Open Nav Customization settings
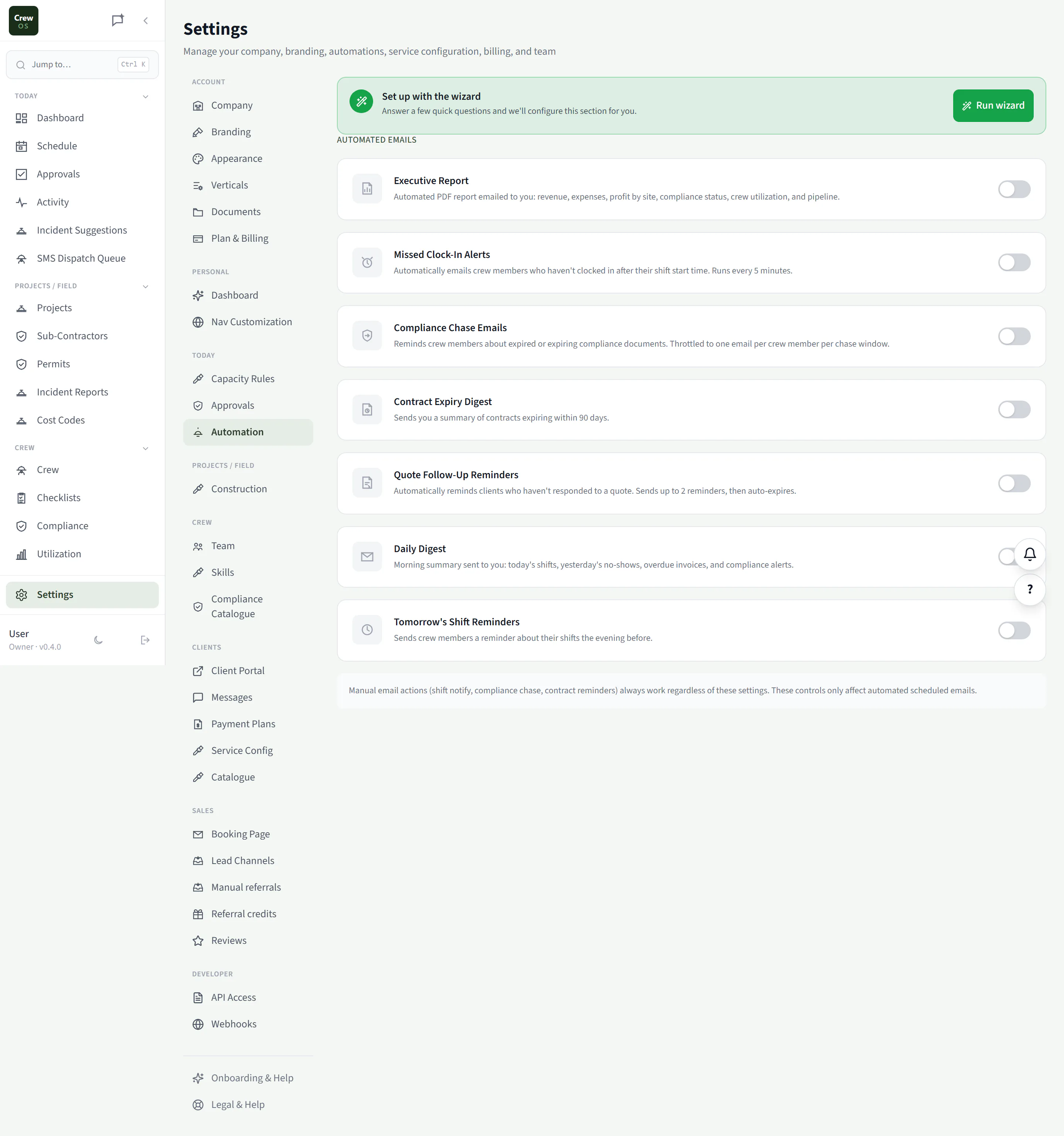1064x1136 pixels. coord(248,322)
